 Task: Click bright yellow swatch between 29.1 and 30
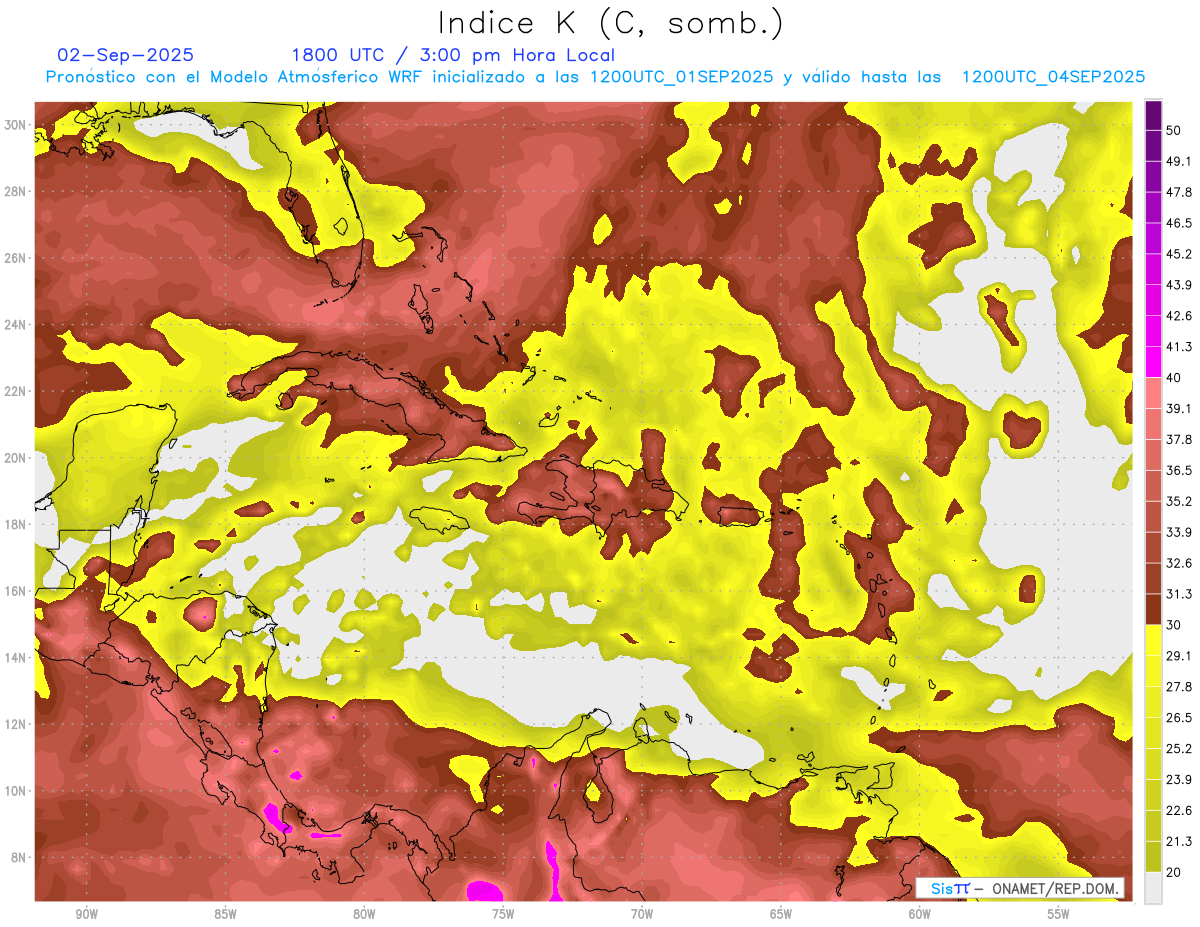click(x=1153, y=640)
